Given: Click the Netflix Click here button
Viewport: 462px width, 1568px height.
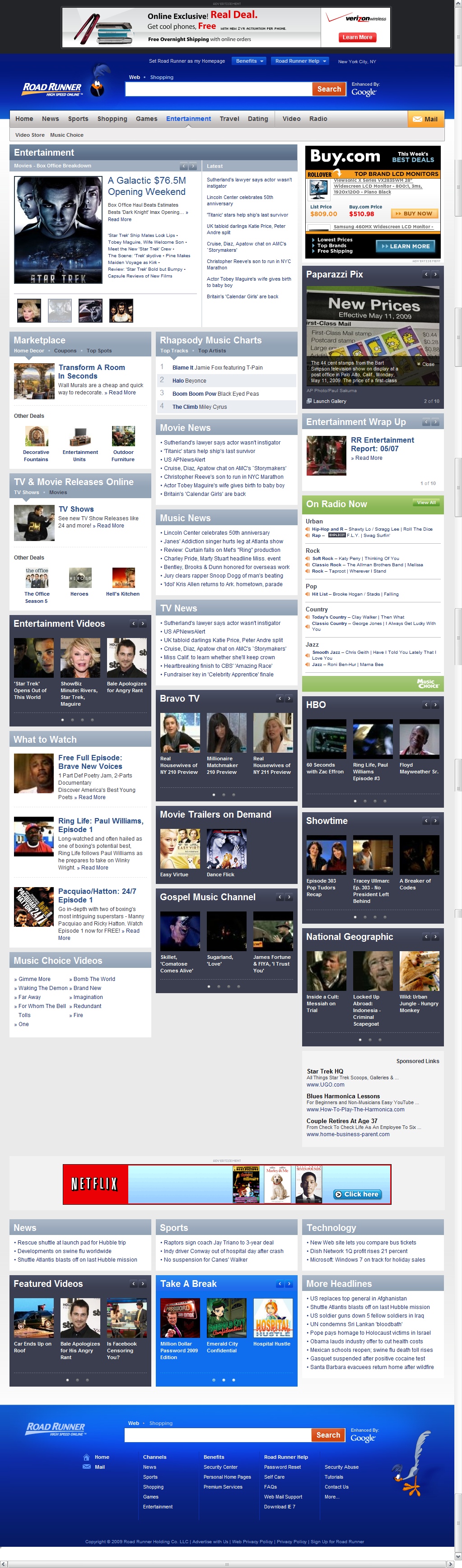Looking at the screenshot, I should coord(357,1194).
